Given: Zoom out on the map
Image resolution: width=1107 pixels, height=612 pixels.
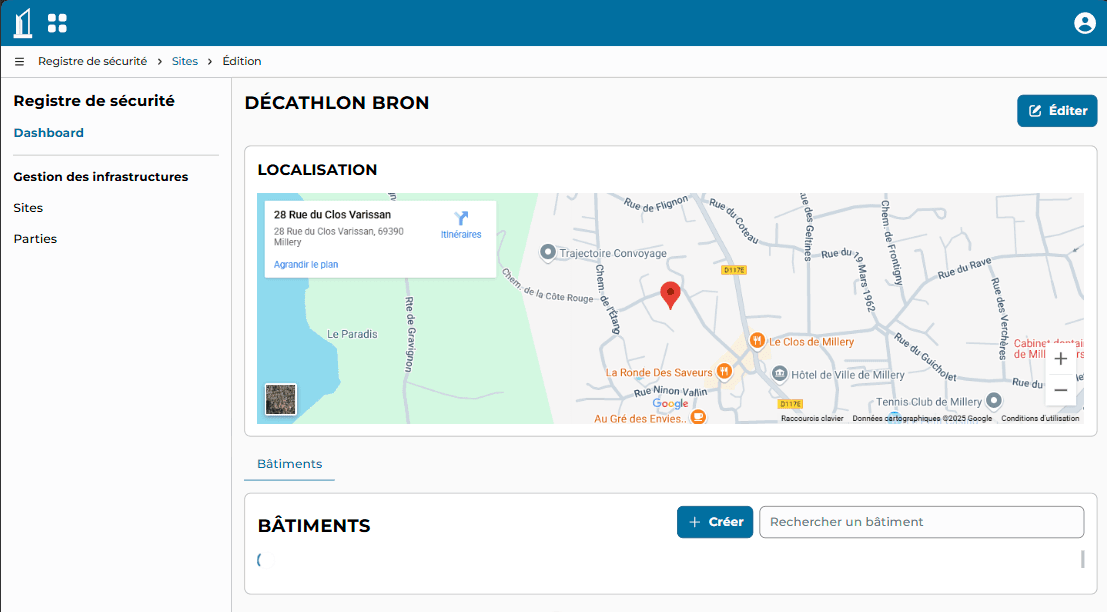Looking at the screenshot, I should tap(1060, 390).
